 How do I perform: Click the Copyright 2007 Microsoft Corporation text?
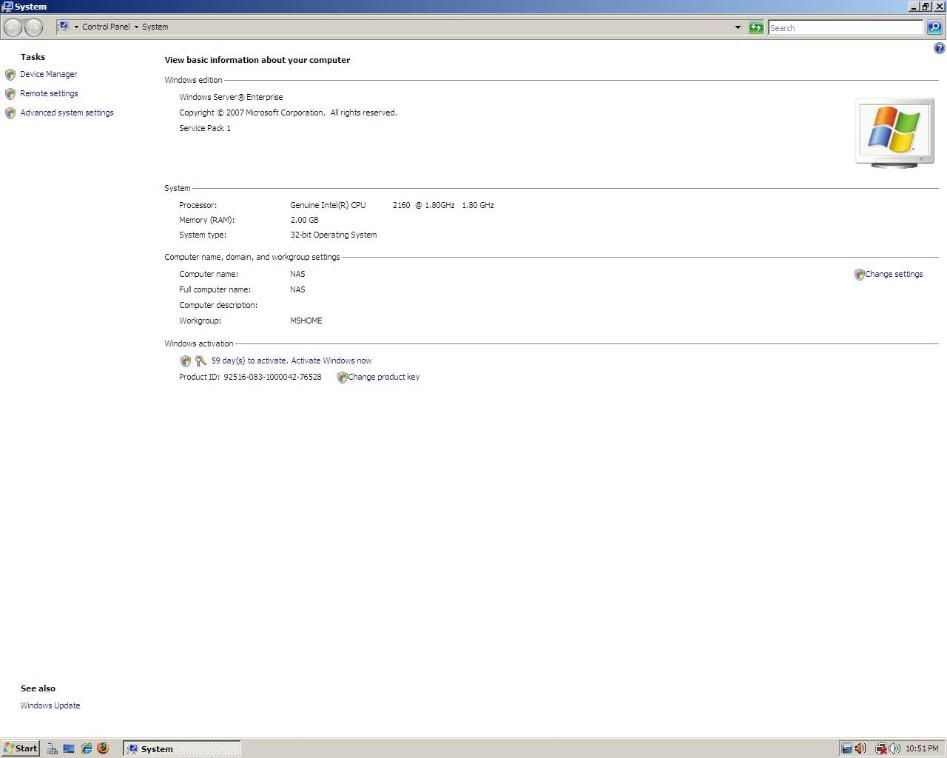pyautogui.click(x=288, y=113)
